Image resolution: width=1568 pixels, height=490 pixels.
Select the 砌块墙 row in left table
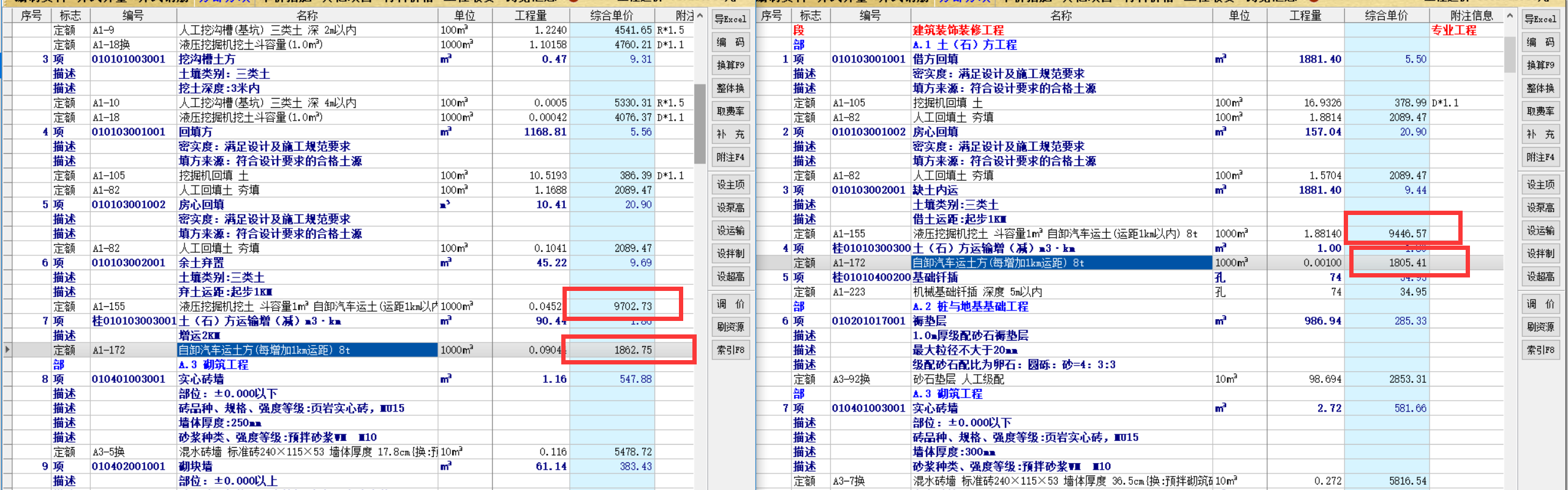pyautogui.click(x=348, y=466)
